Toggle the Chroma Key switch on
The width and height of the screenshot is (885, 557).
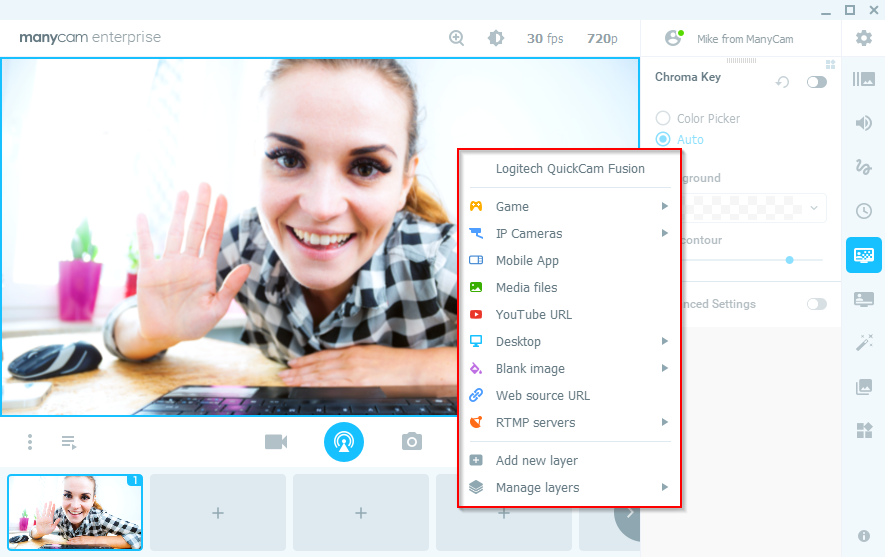[x=817, y=82]
